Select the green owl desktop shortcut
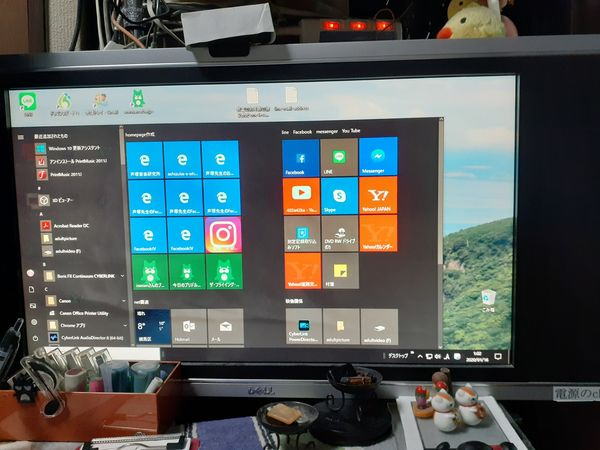The width and height of the screenshot is (600, 450). pyautogui.click(x=138, y=101)
